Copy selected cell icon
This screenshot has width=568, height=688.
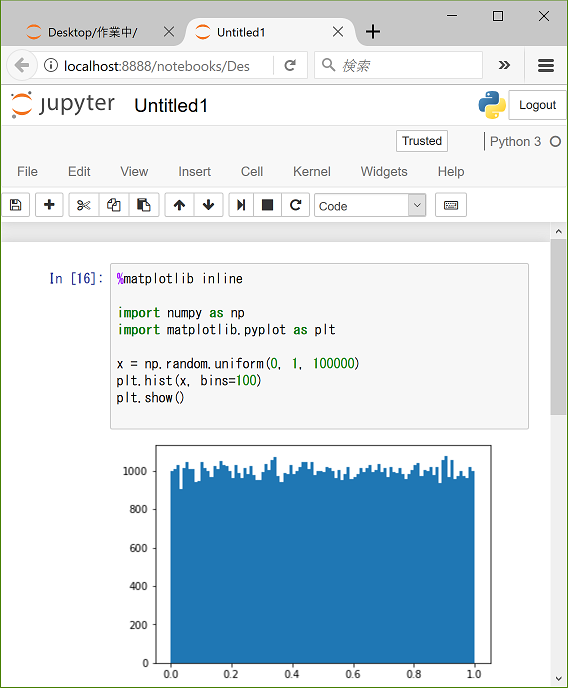coord(114,205)
